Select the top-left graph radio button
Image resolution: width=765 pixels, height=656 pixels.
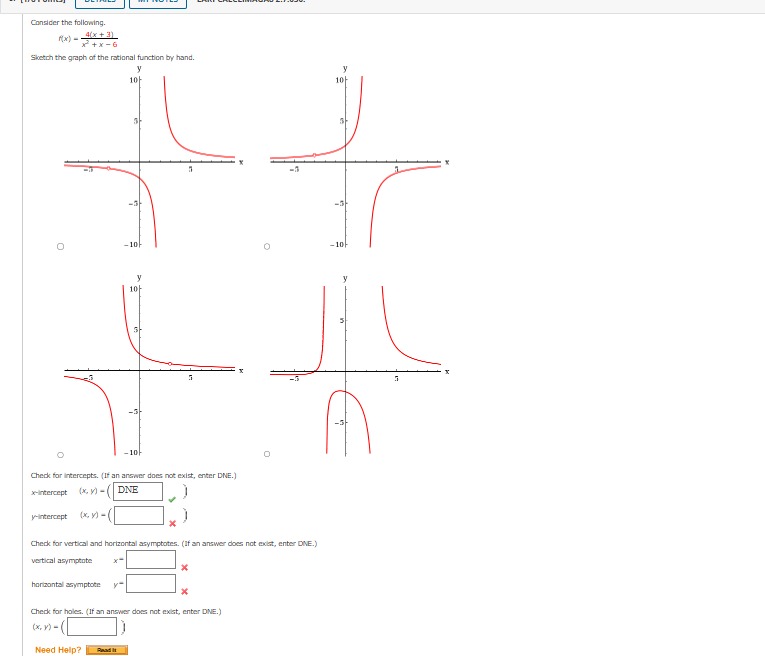60,246
